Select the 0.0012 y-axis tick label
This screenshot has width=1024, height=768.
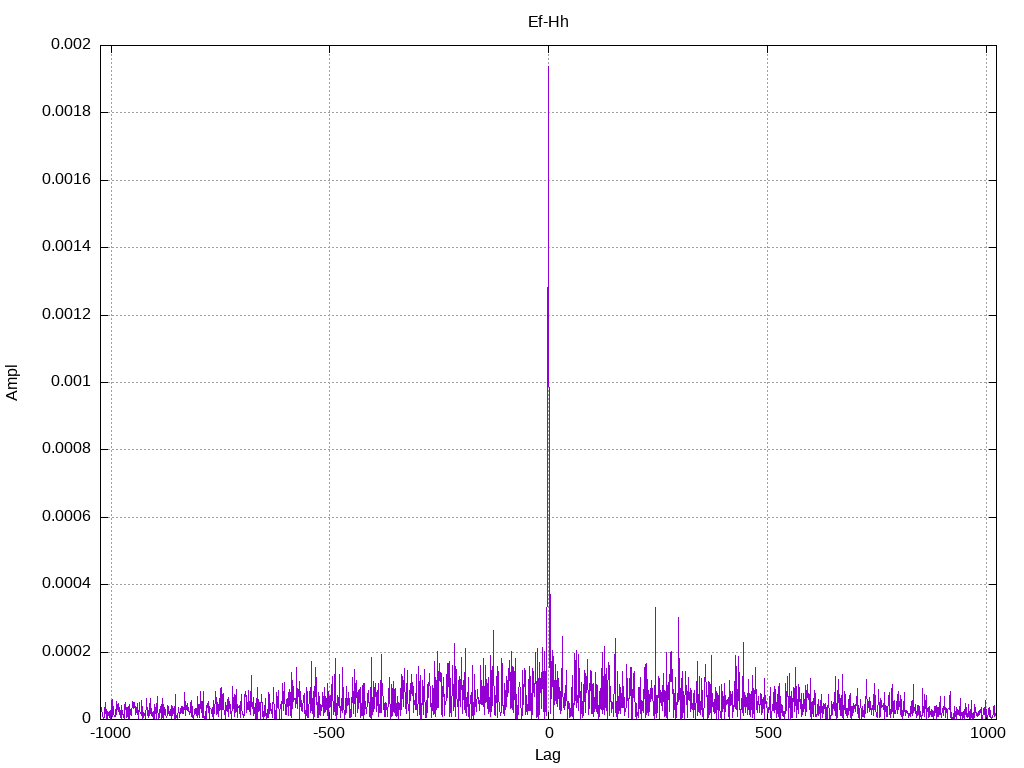point(66,315)
